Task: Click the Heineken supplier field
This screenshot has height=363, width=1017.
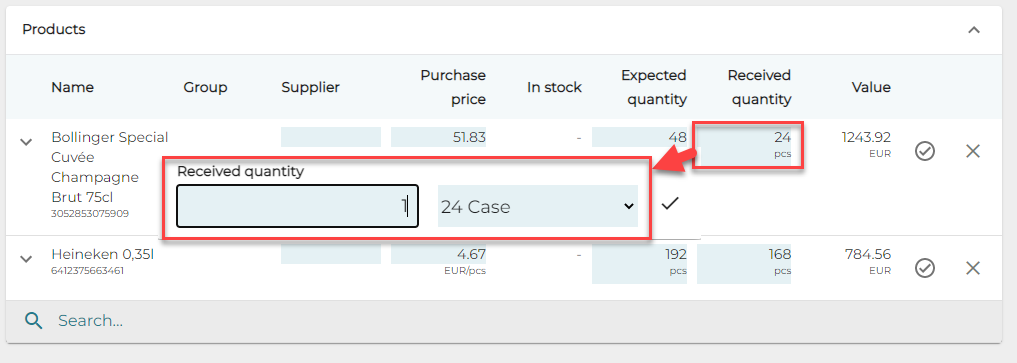Action: tap(331, 254)
